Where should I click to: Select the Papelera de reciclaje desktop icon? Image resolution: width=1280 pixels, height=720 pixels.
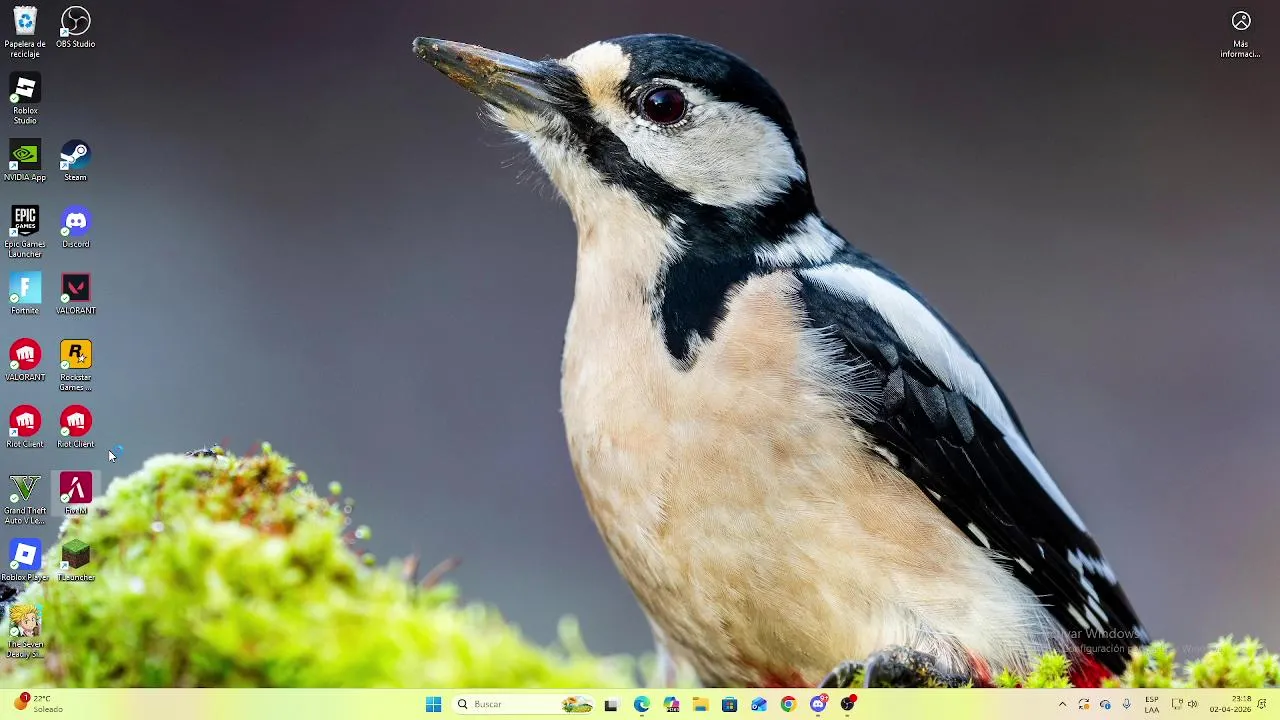click(25, 32)
